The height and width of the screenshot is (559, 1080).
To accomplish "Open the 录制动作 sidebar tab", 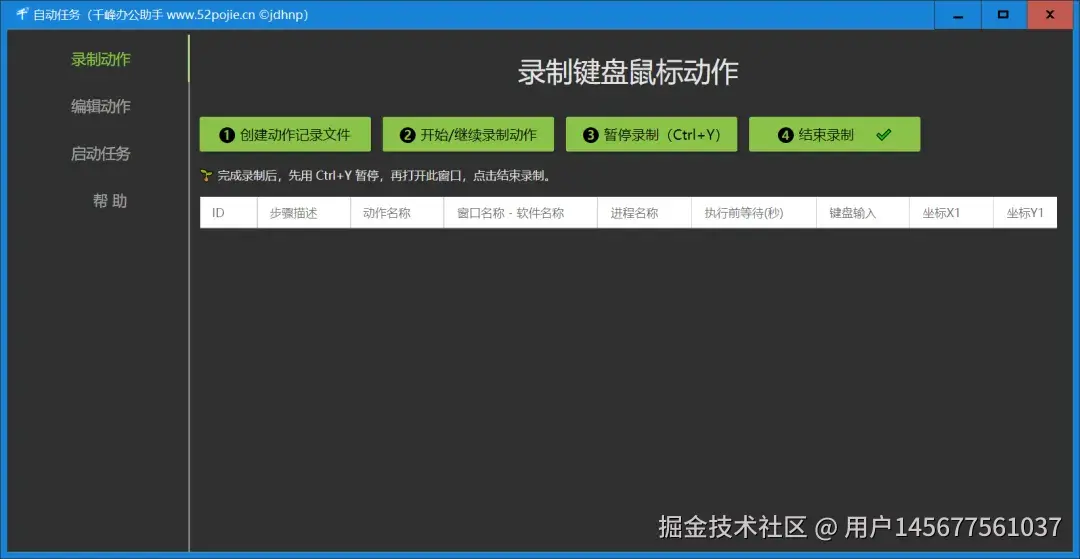I will click(101, 59).
